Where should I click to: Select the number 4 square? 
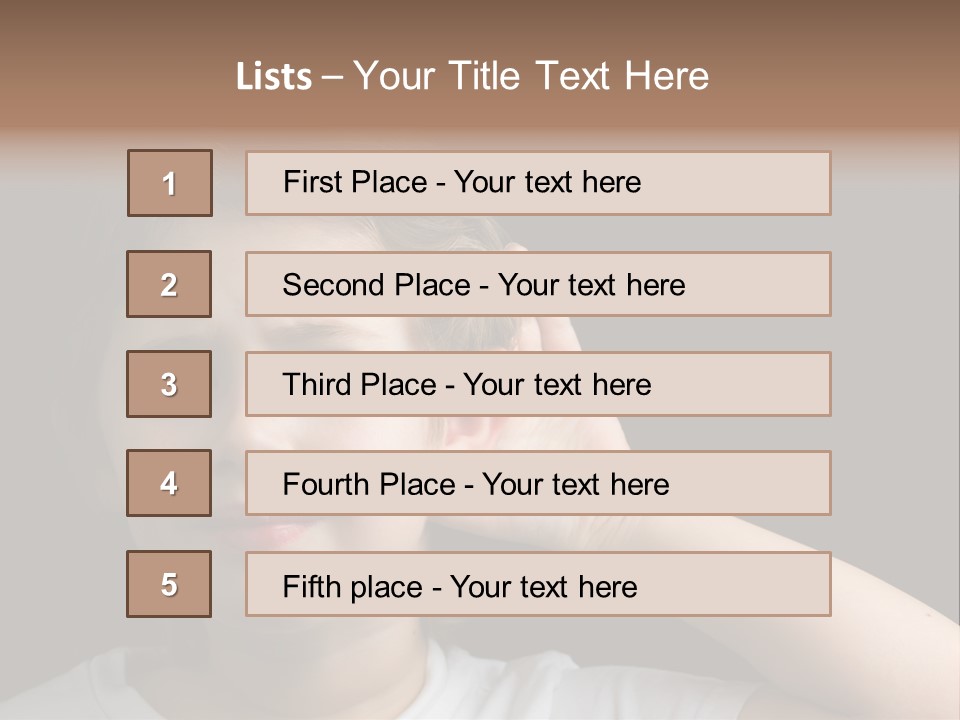pyautogui.click(x=169, y=483)
